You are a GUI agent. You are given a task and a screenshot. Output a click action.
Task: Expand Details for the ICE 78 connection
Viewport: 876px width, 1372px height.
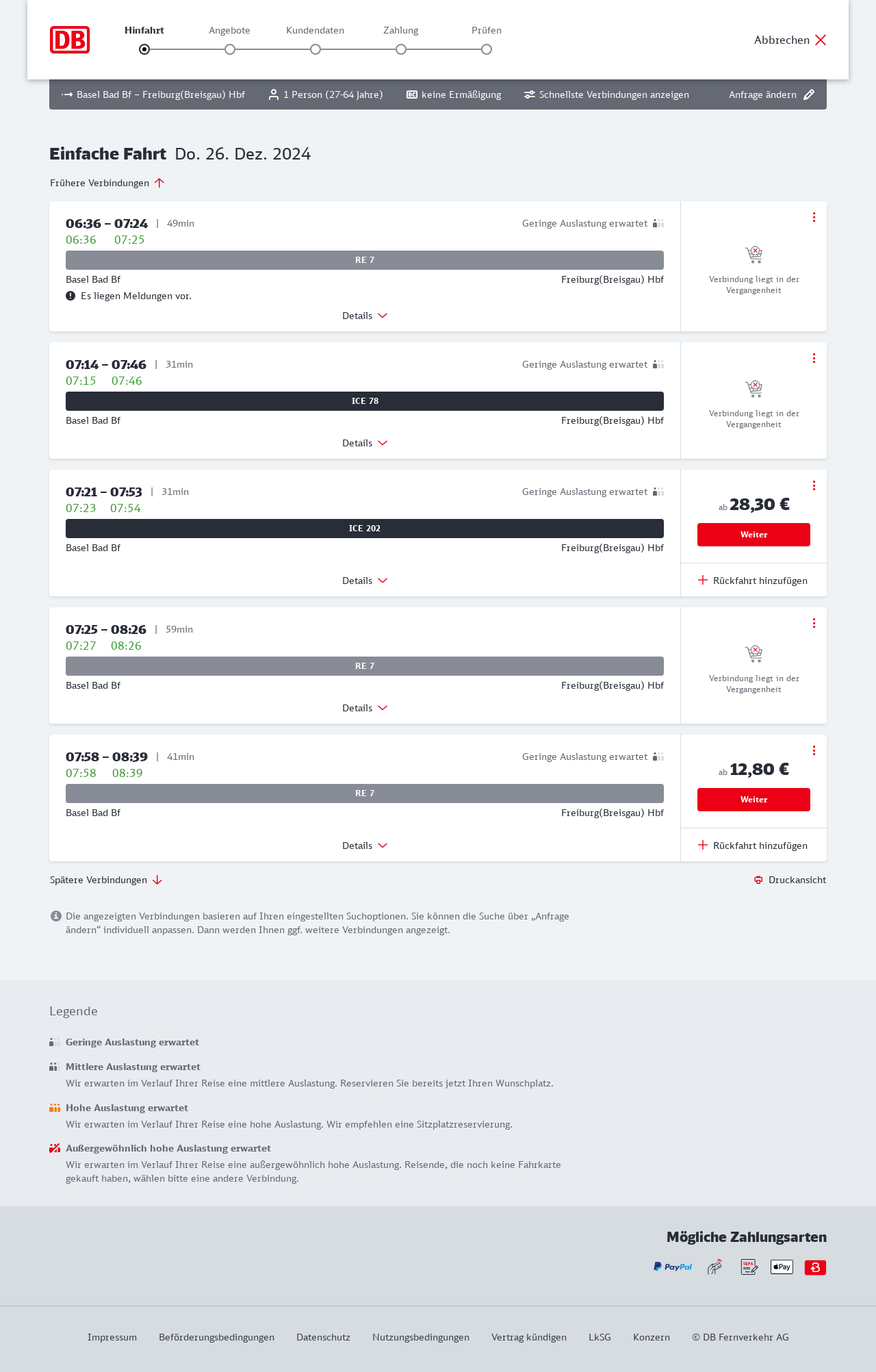click(365, 443)
